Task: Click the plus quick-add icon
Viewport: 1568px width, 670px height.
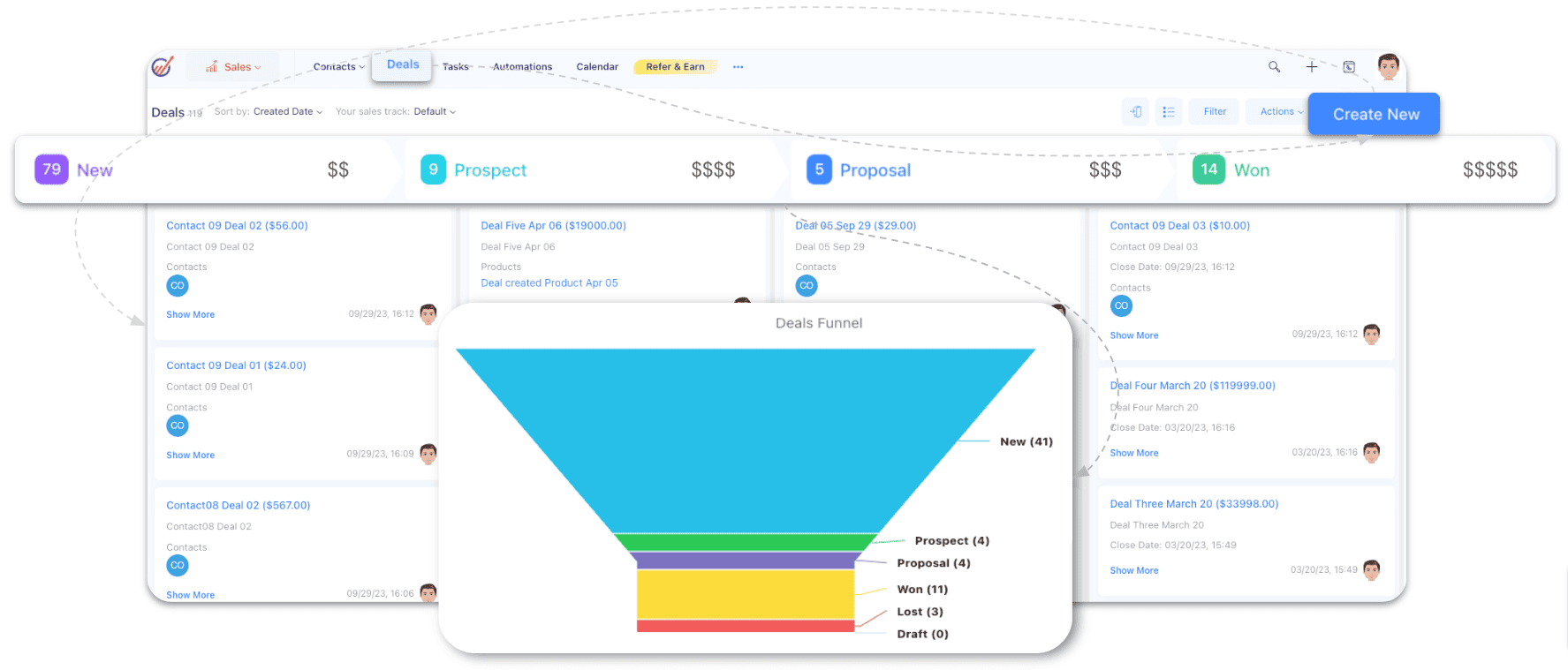Action: click(x=1312, y=67)
